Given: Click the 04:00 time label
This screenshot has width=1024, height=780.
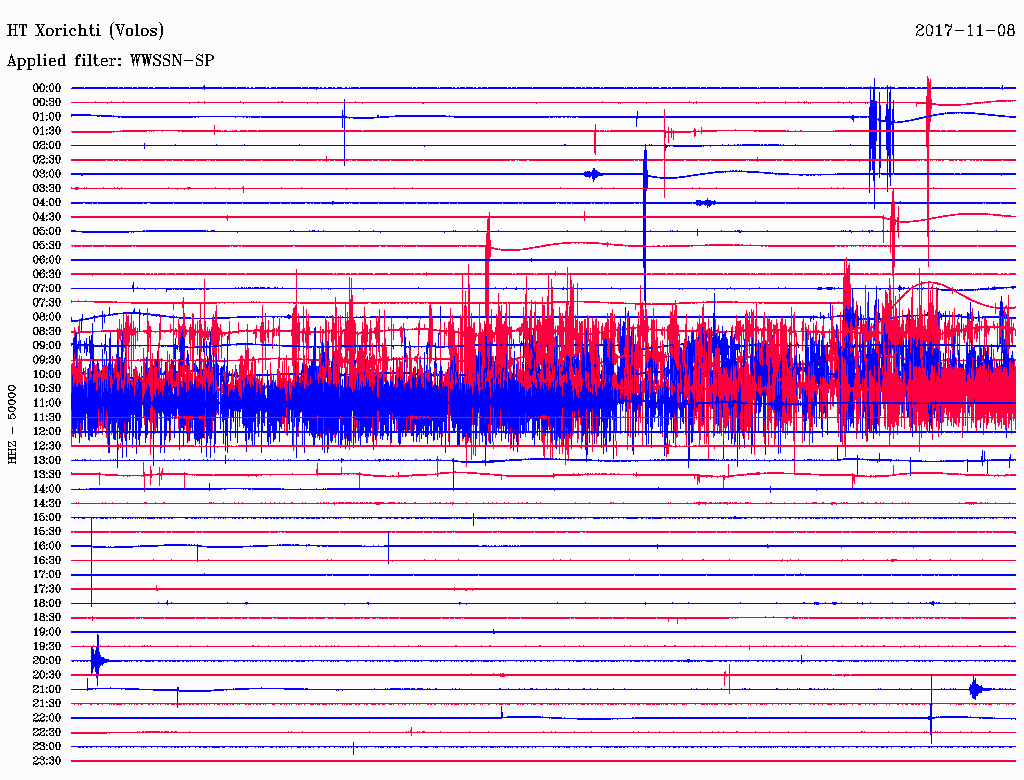Looking at the screenshot, I should pyautogui.click(x=47, y=203).
